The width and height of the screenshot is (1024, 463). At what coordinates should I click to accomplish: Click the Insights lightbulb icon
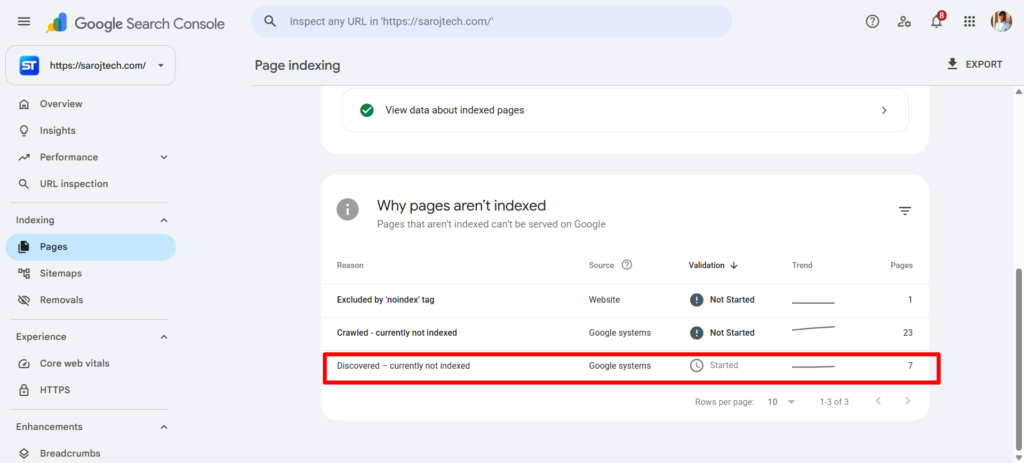pos(24,131)
